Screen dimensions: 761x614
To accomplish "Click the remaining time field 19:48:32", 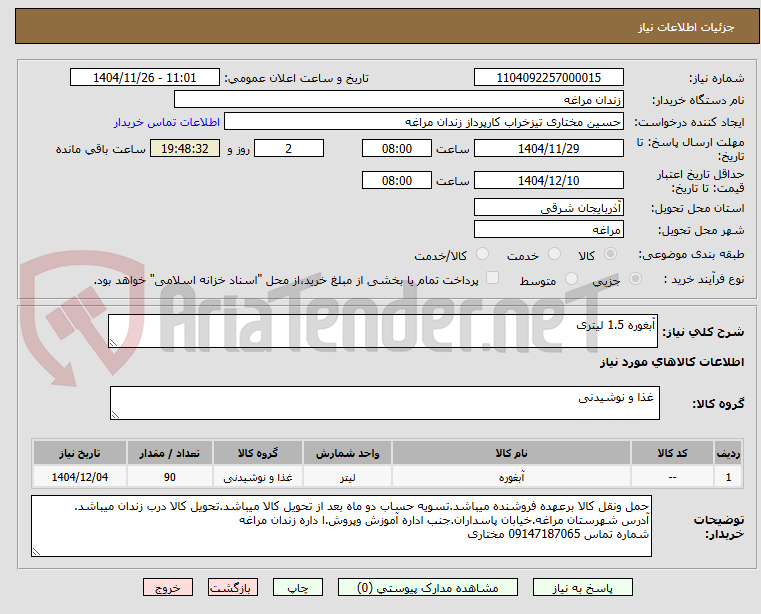I will coord(184,149).
